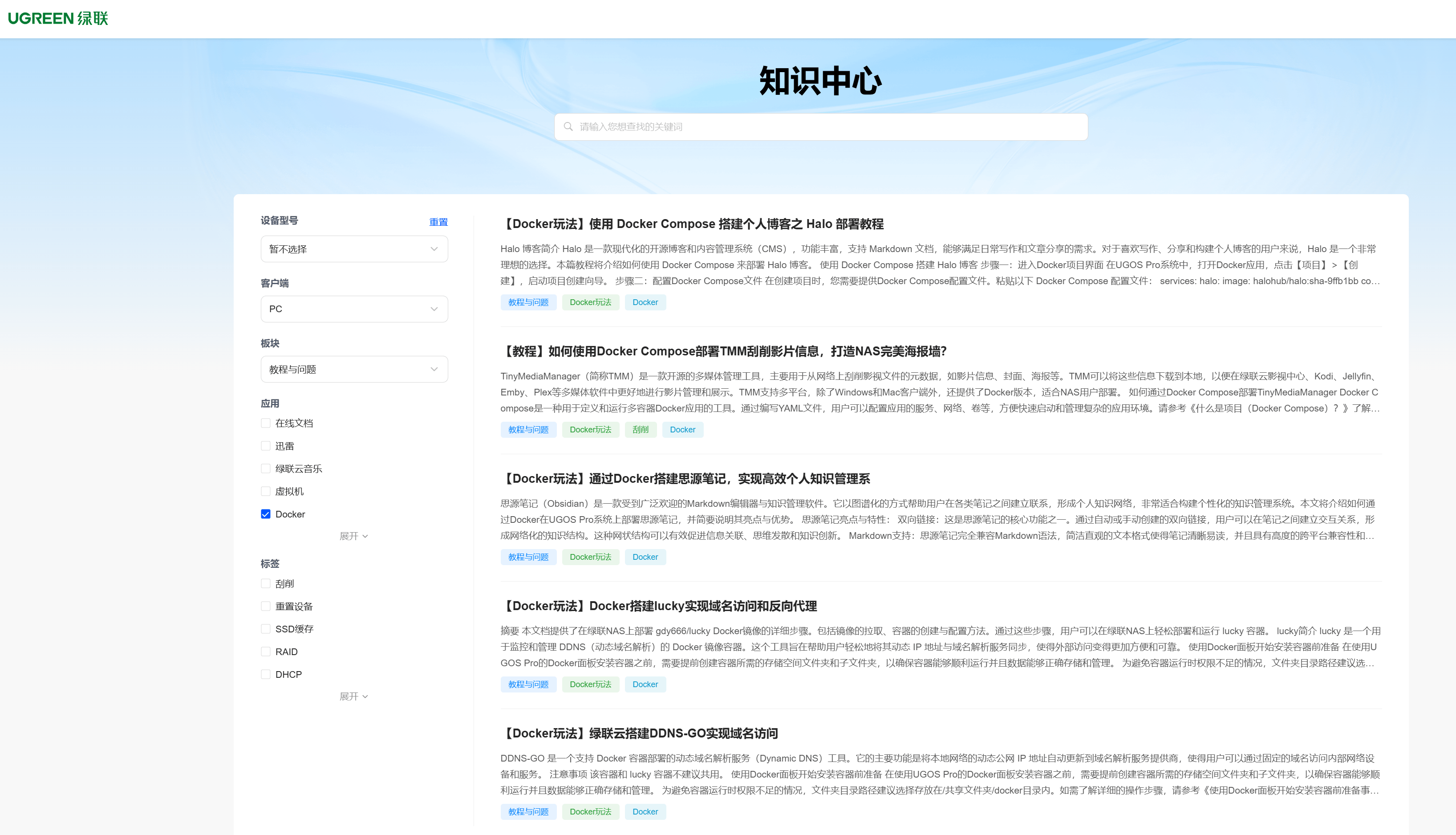1456x835 pixels.
Task: Click the Docker玩法 tag on TMM article
Action: (590, 429)
